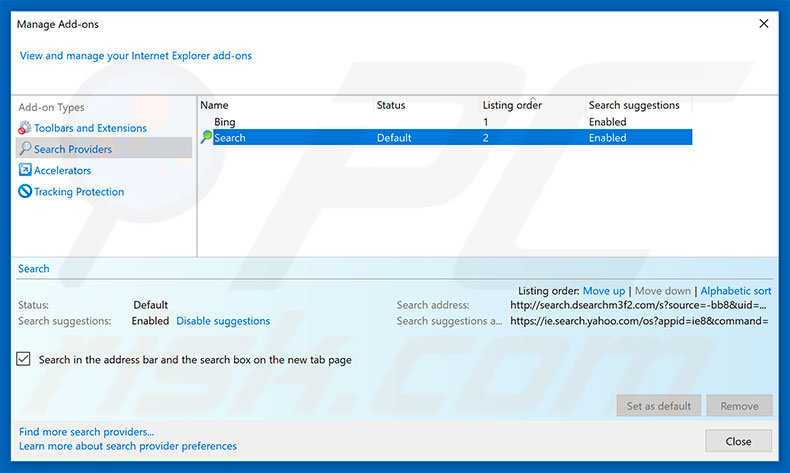Click the 'Add-on Types' sidebar heading

(x=51, y=107)
